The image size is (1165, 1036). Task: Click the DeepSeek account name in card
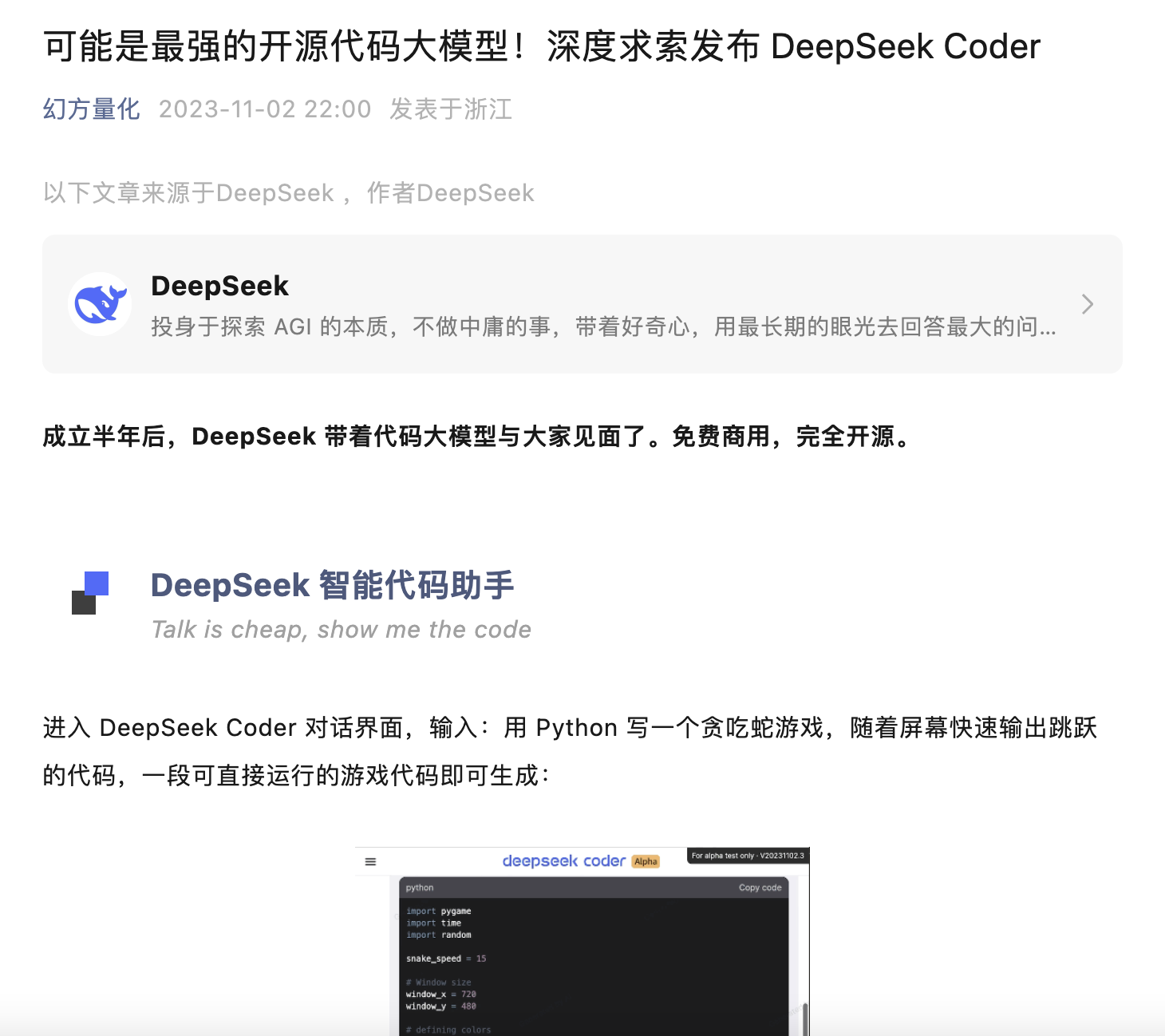(x=219, y=286)
